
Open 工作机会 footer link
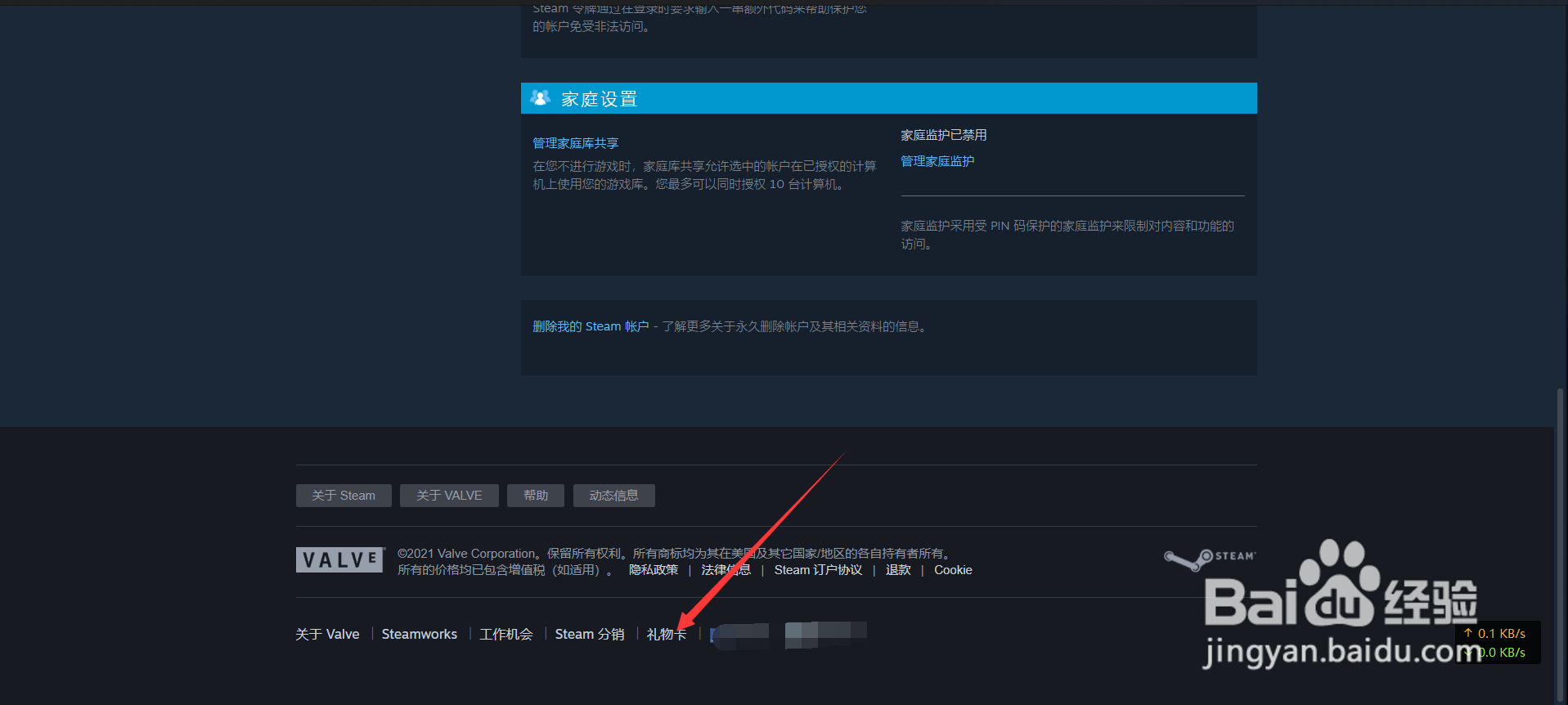[506, 634]
